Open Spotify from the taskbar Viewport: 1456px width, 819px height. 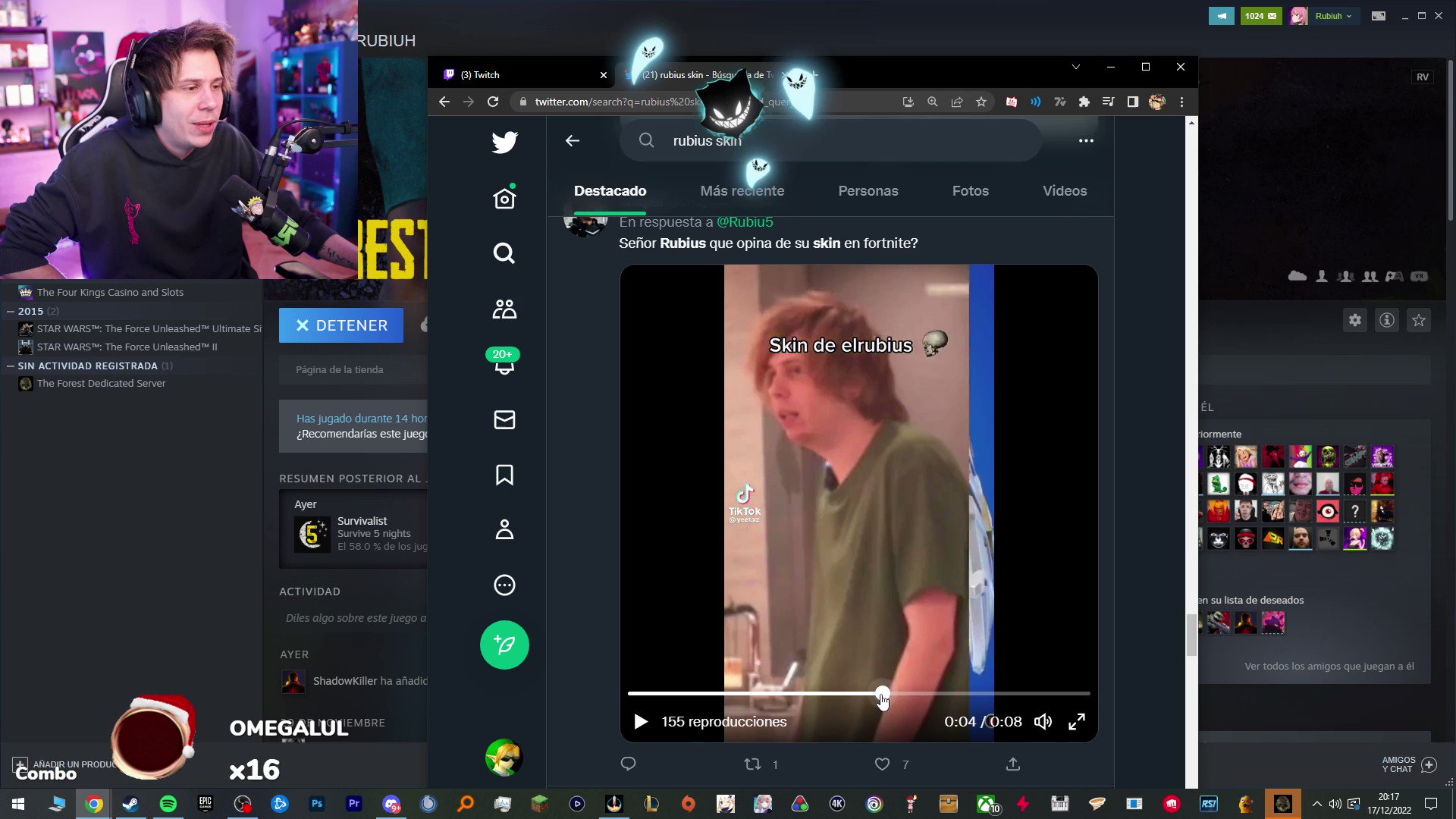click(168, 804)
